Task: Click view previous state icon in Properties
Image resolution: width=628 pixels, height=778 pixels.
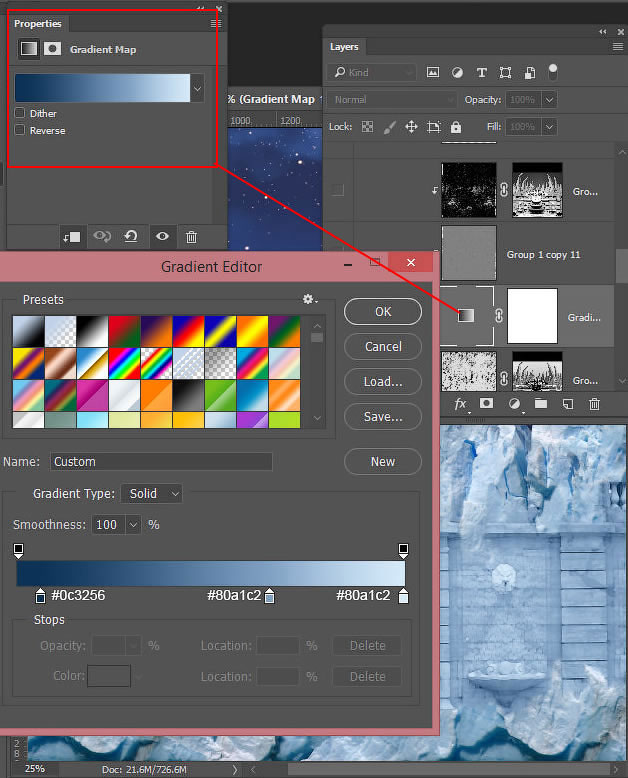Action: [102, 236]
